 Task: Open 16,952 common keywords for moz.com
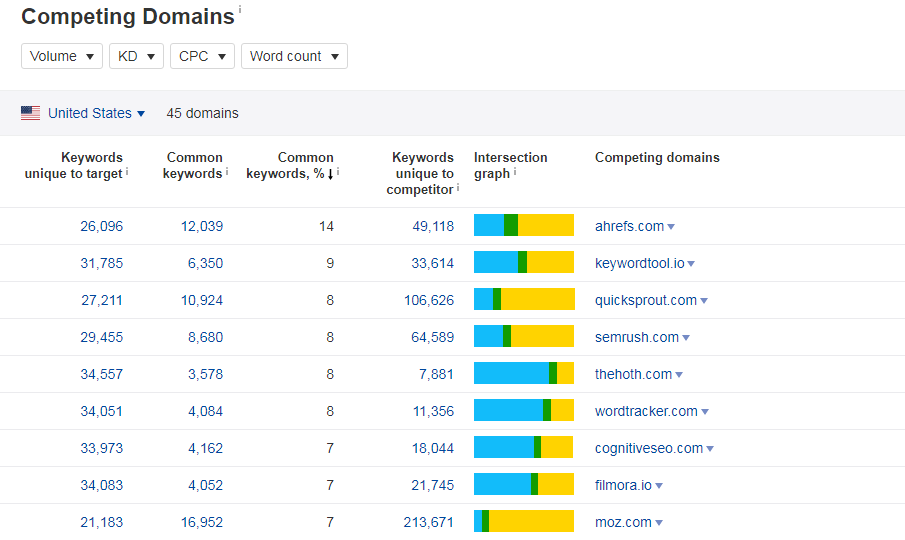[202, 522]
